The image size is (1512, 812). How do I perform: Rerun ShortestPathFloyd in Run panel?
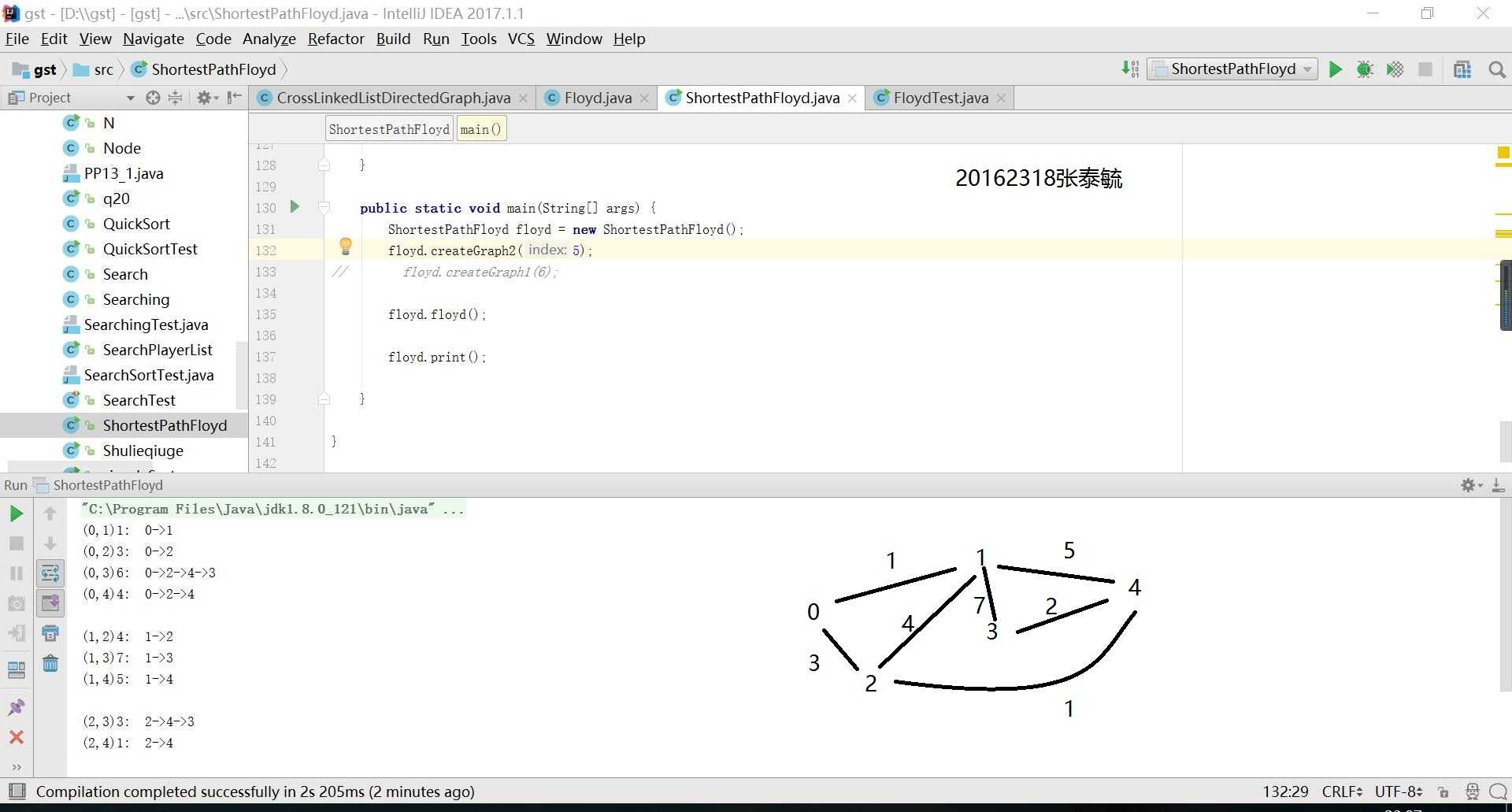pyautogui.click(x=16, y=514)
